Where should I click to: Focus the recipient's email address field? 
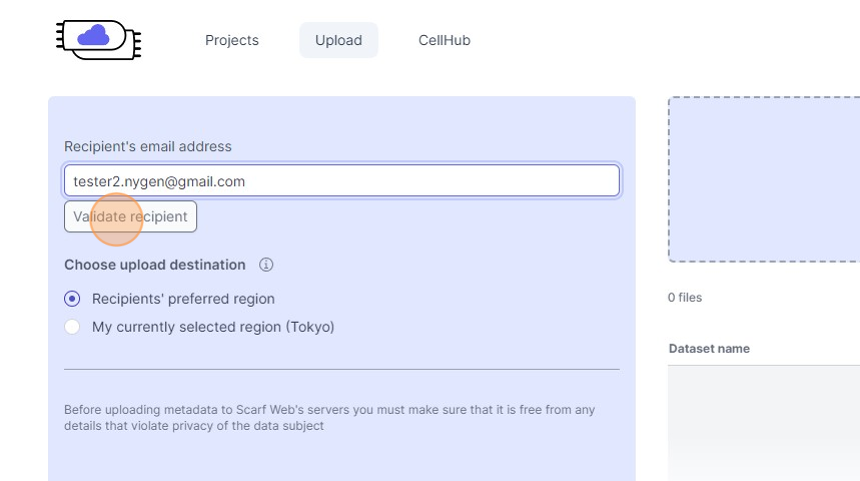(x=341, y=181)
